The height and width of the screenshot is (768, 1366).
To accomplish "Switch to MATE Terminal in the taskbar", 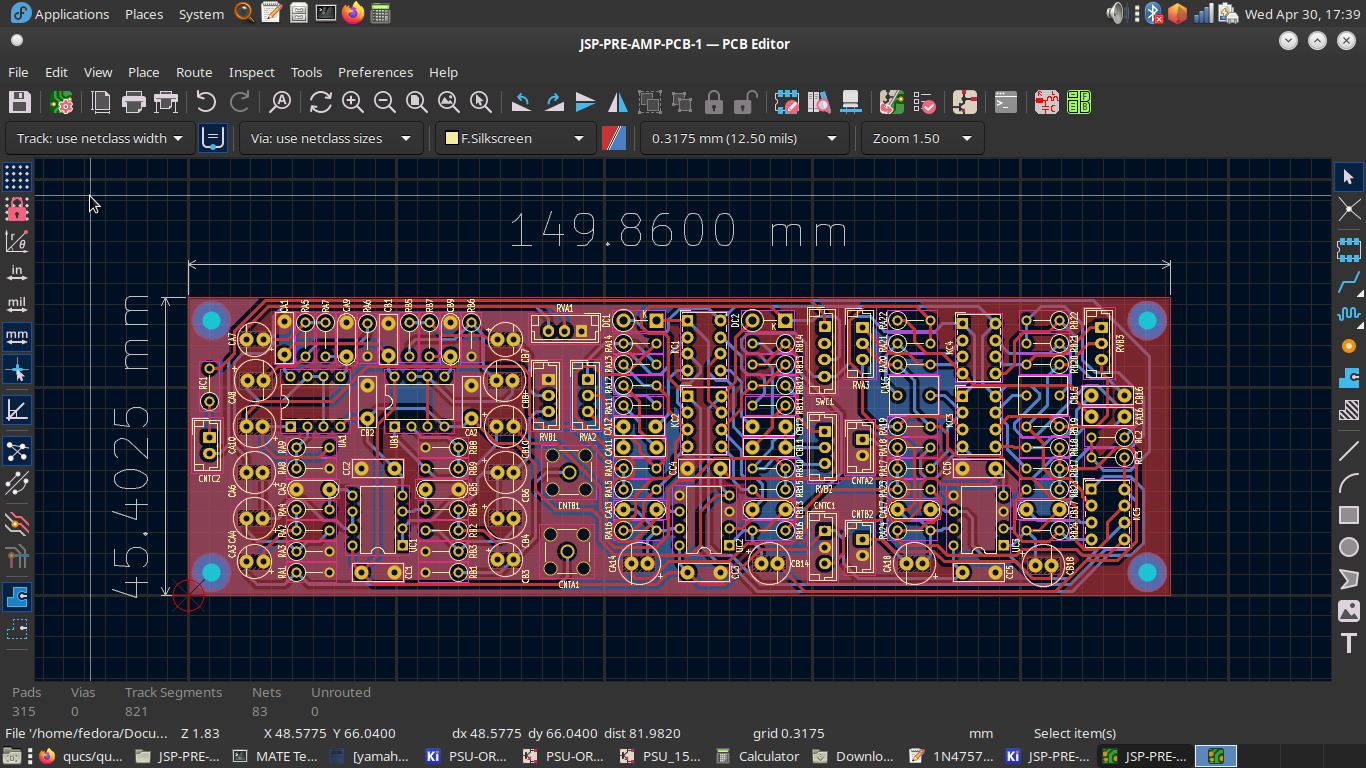I will (x=275, y=756).
